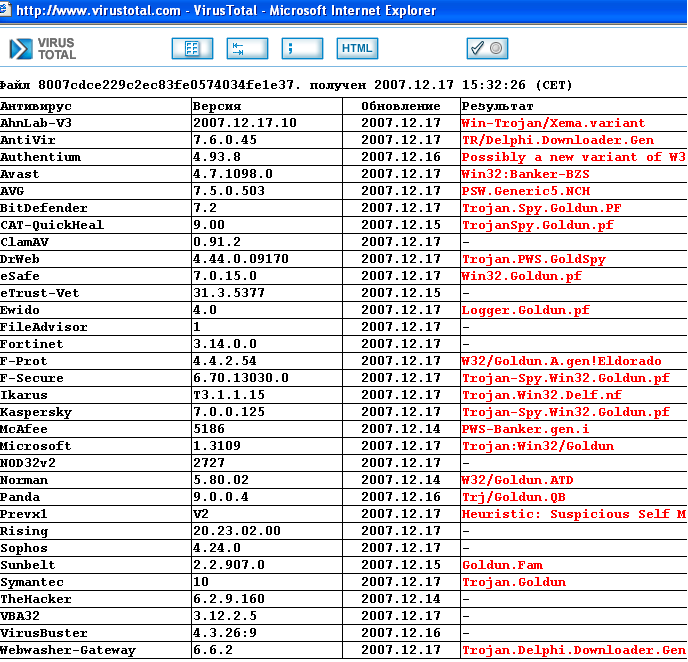Click VBA32 version 3.12.2.5
Image resolution: width=688 pixels, height=662 pixels.
click(x=225, y=616)
